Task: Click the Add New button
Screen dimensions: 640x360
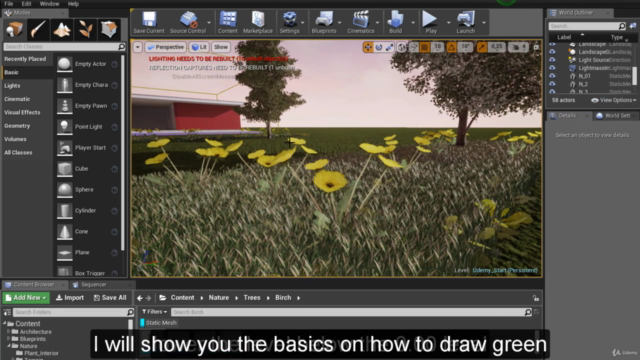Action: 26,298
